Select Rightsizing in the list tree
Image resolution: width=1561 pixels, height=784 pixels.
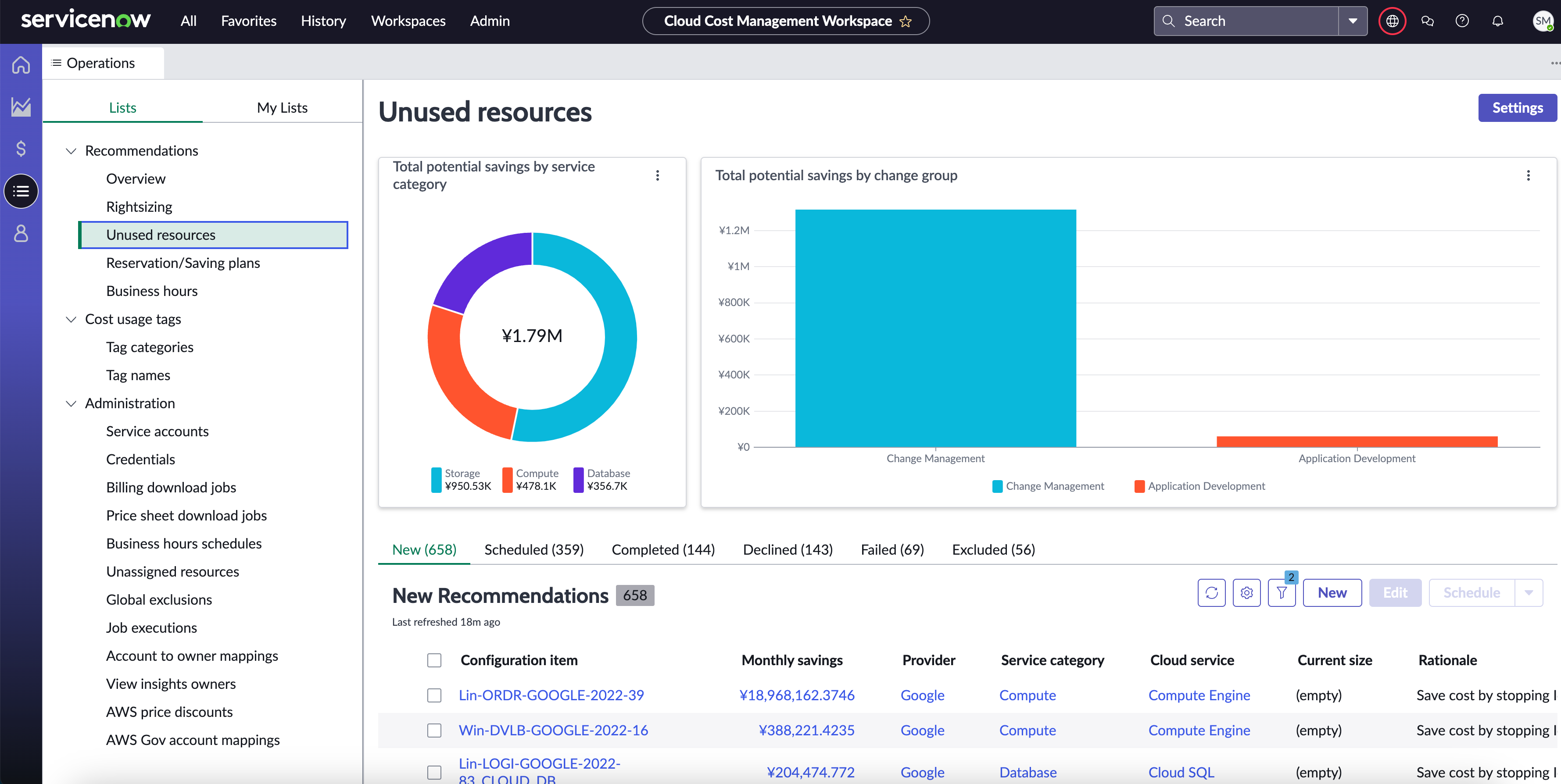140,207
